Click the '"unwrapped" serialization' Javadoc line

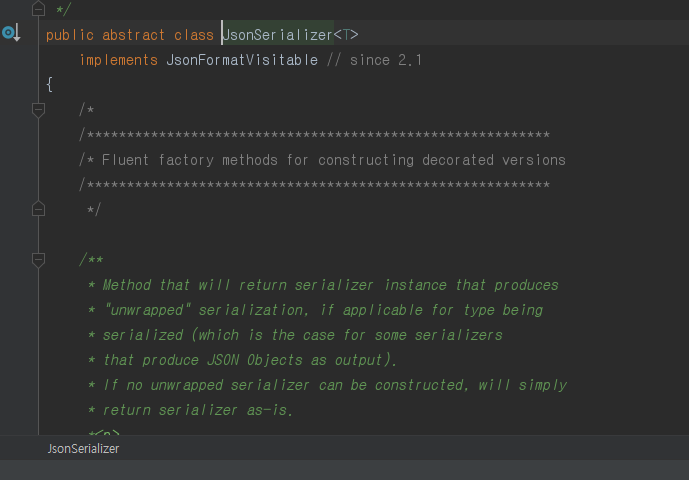click(315, 310)
